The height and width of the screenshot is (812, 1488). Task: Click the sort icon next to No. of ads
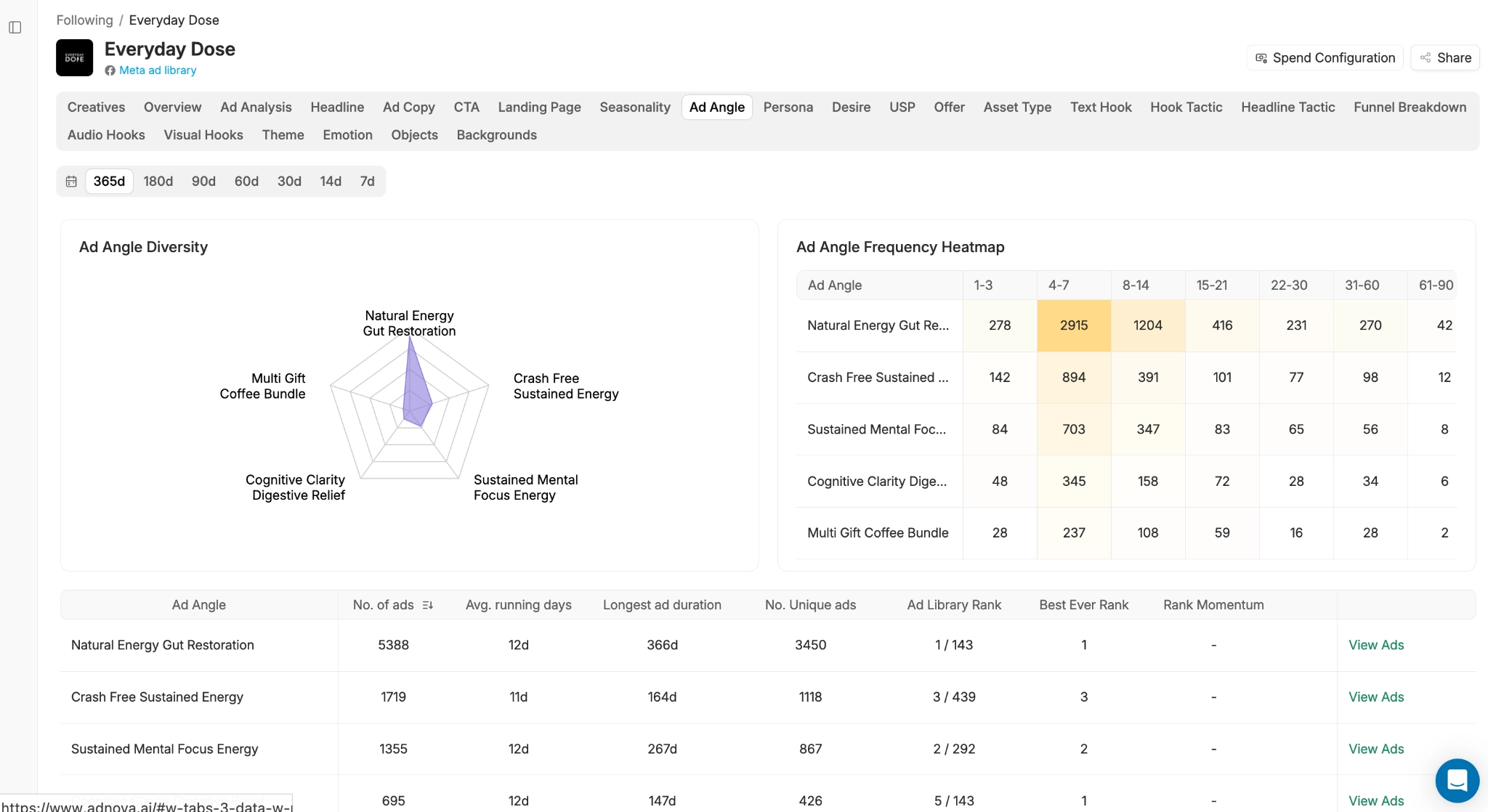(428, 605)
